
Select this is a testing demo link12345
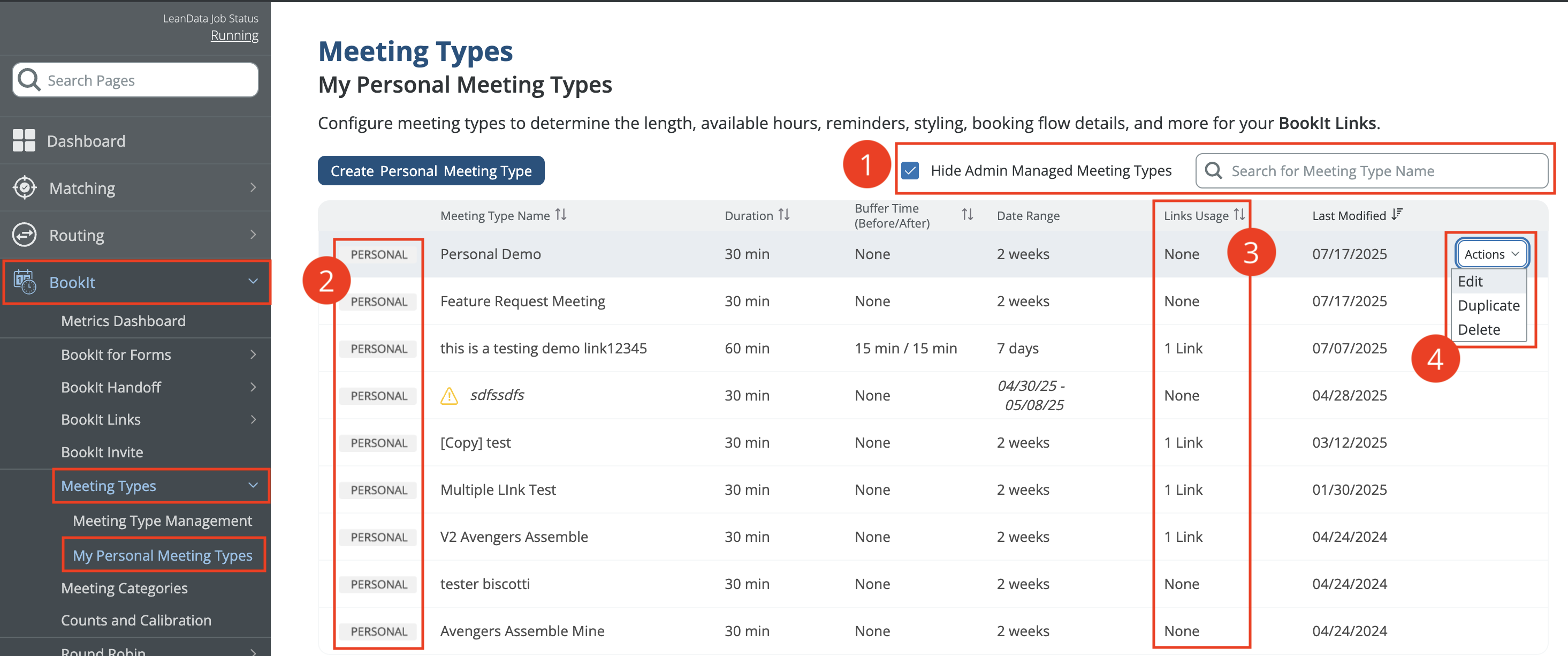(543, 349)
